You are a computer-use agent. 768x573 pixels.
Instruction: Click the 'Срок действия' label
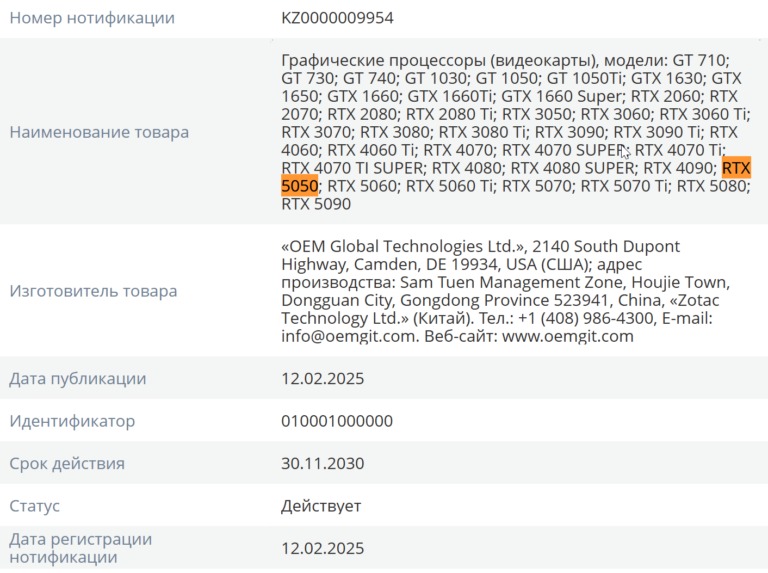(x=67, y=463)
